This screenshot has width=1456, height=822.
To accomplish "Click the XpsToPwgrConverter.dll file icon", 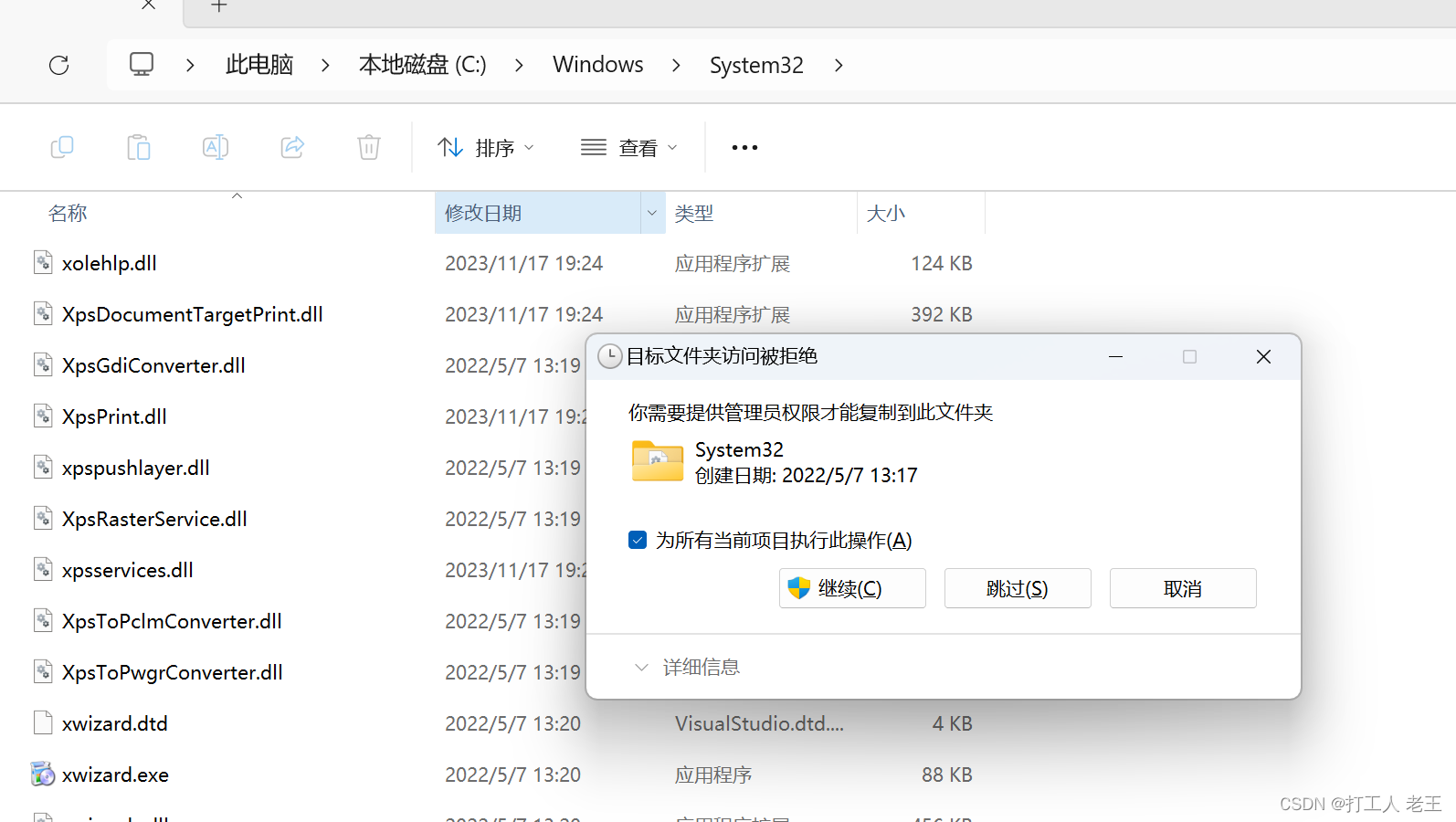I will (x=43, y=672).
